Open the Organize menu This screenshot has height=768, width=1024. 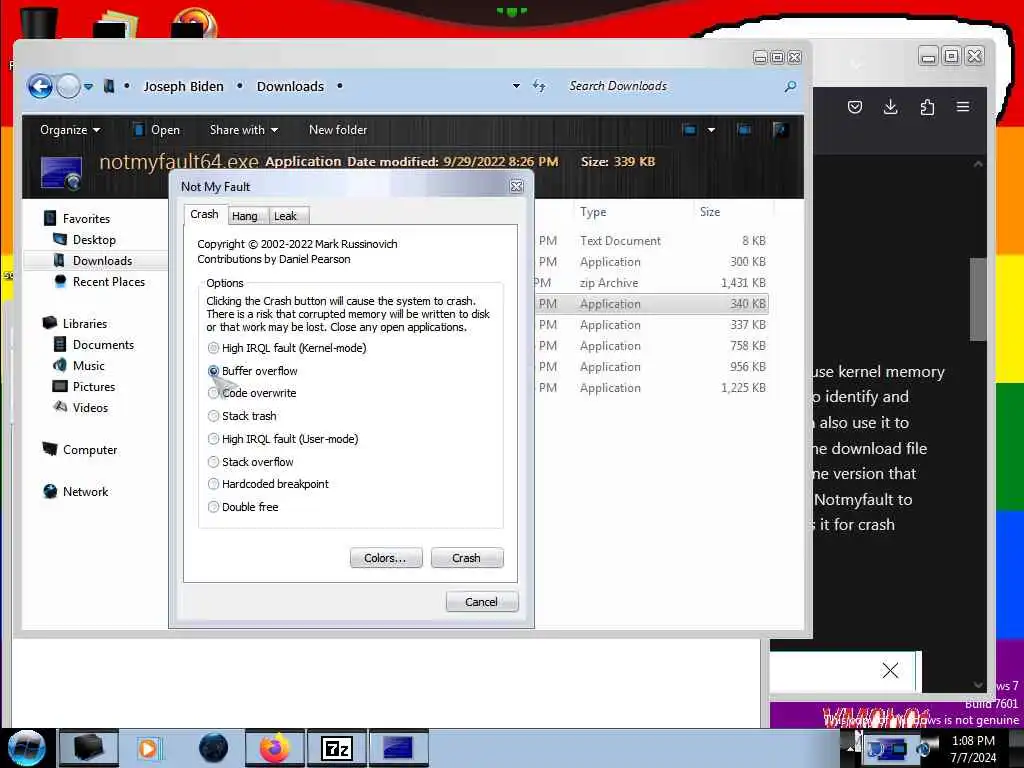(70, 130)
